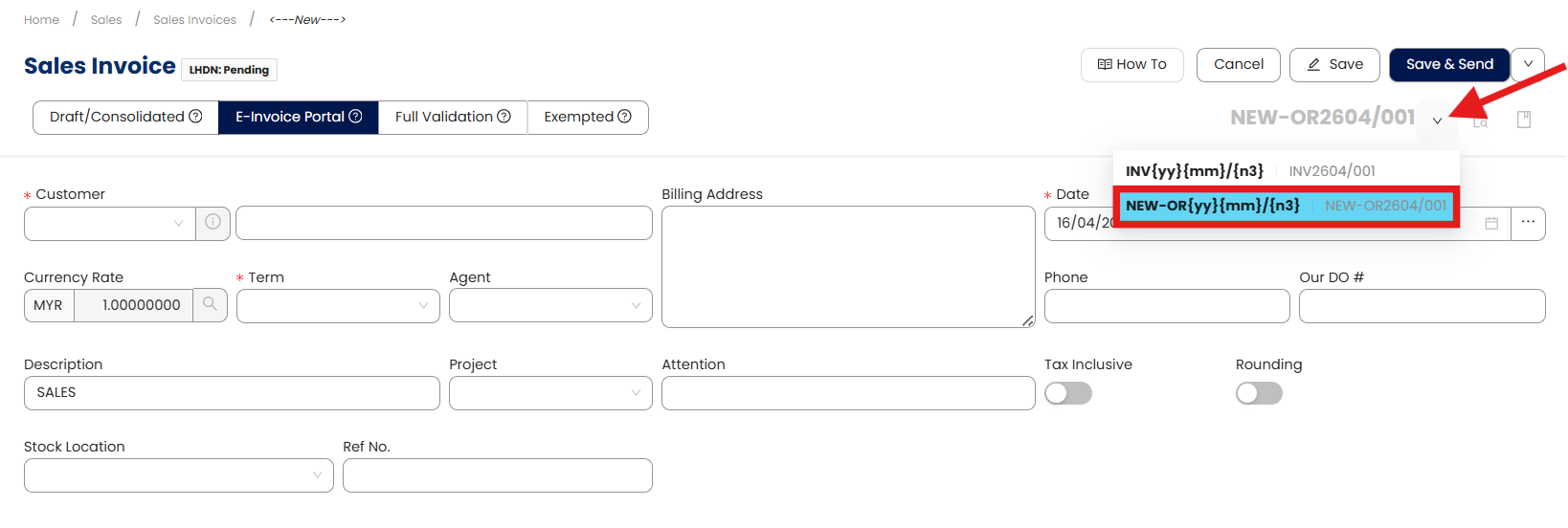Expand the Save & Send options arrow
Viewport: 1568px width, 528px height.
[x=1528, y=65]
